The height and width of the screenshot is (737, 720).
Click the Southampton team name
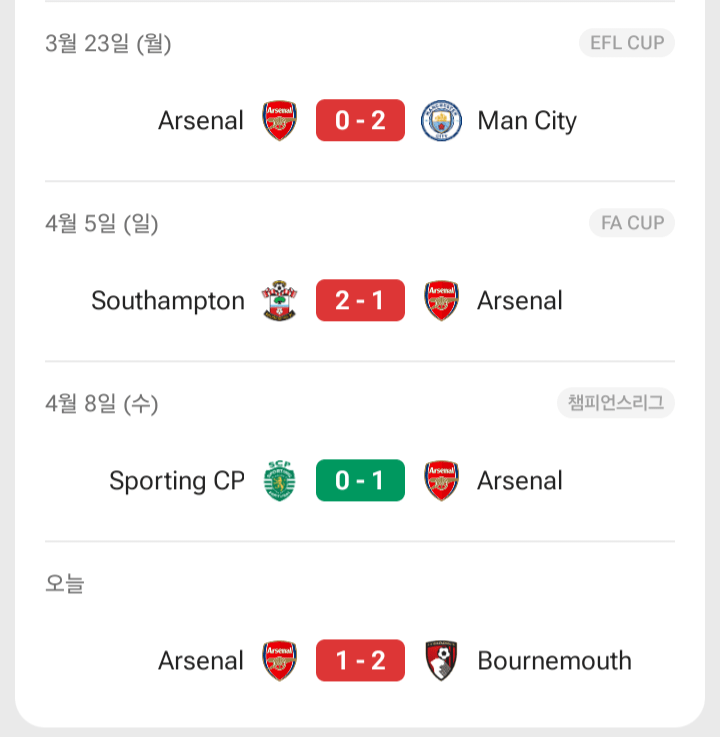tap(168, 301)
